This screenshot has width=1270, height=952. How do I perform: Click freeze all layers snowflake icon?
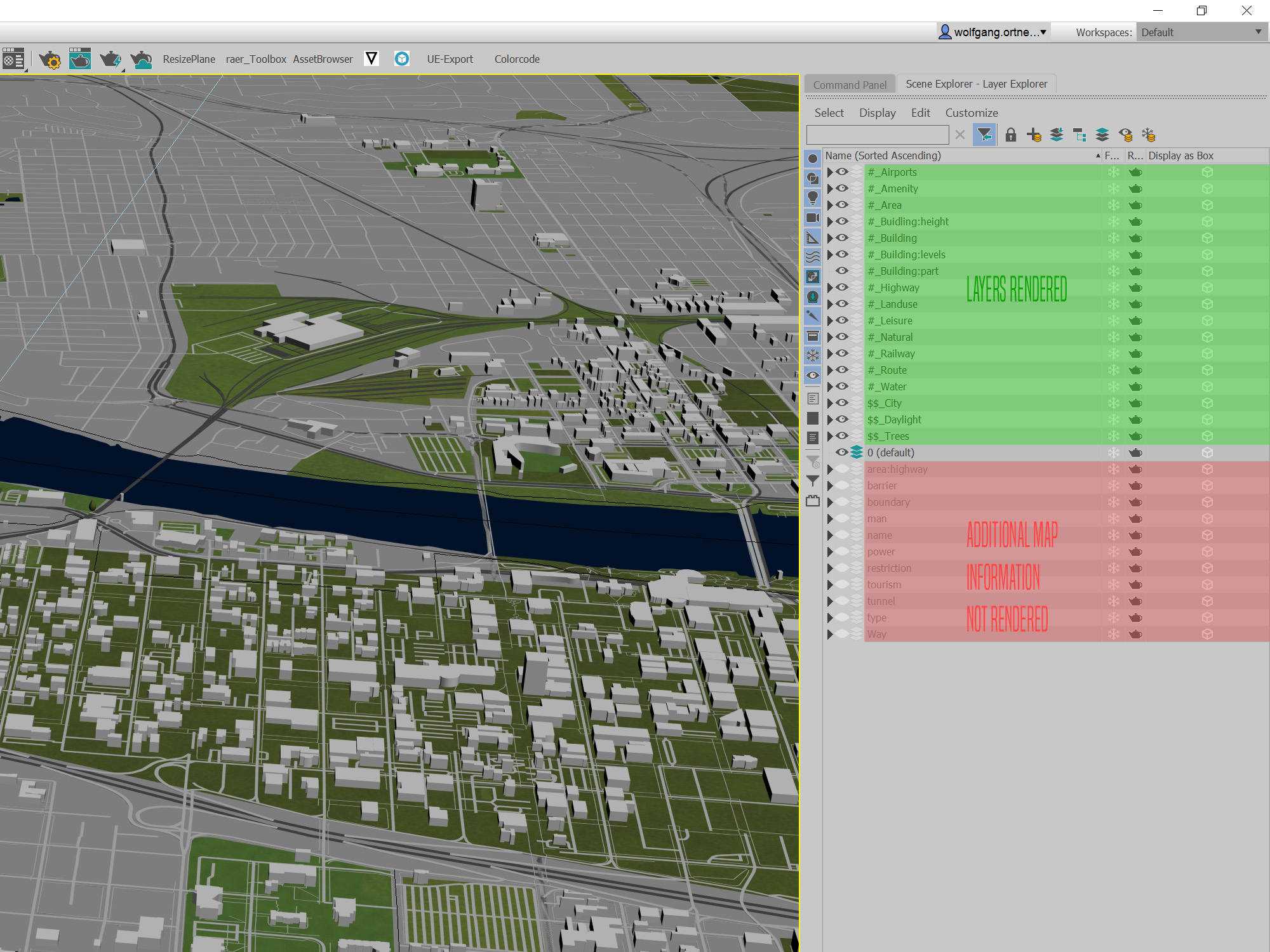1149,135
